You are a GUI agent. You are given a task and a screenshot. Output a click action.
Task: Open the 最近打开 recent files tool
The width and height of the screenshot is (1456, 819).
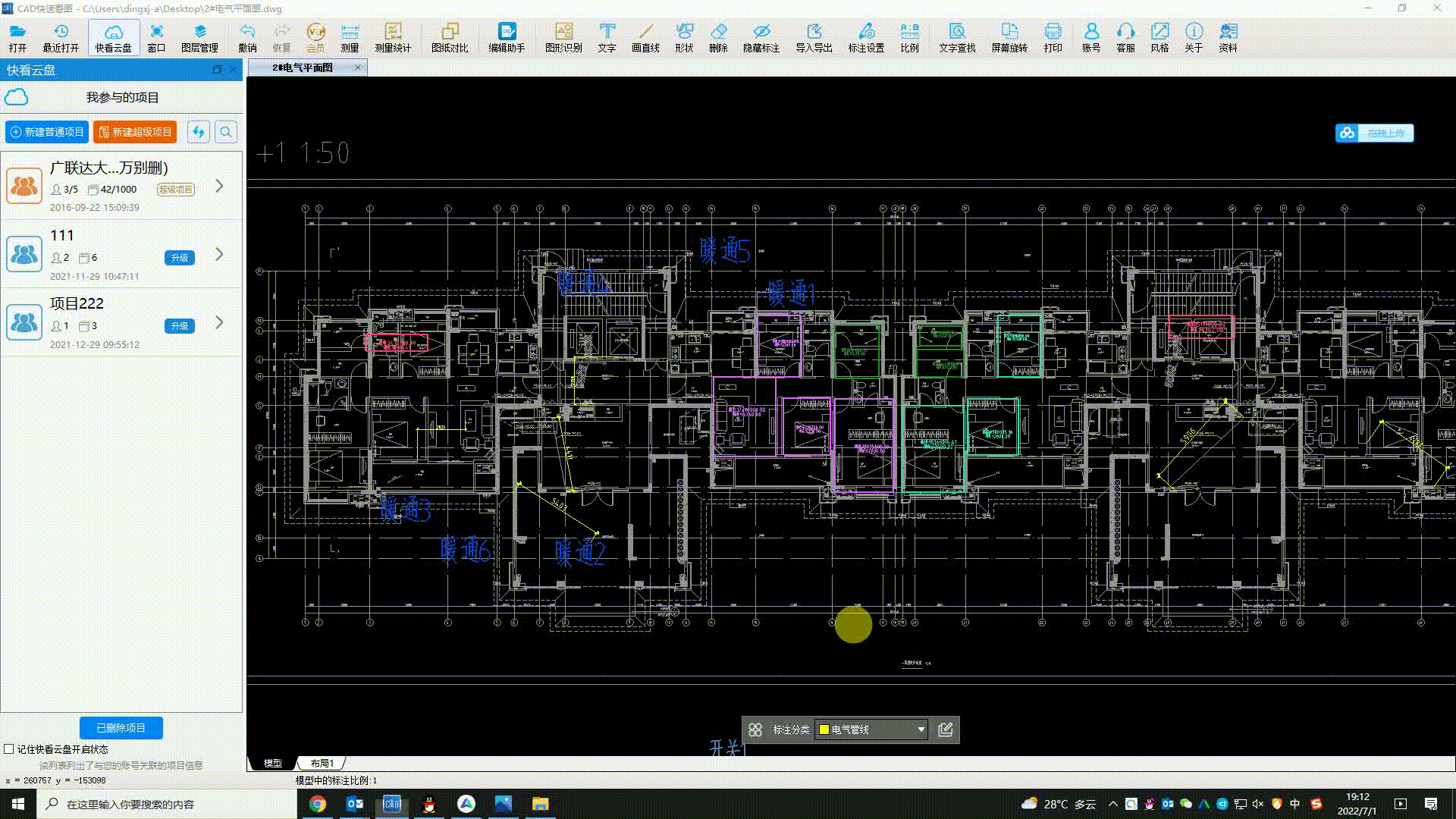click(61, 37)
